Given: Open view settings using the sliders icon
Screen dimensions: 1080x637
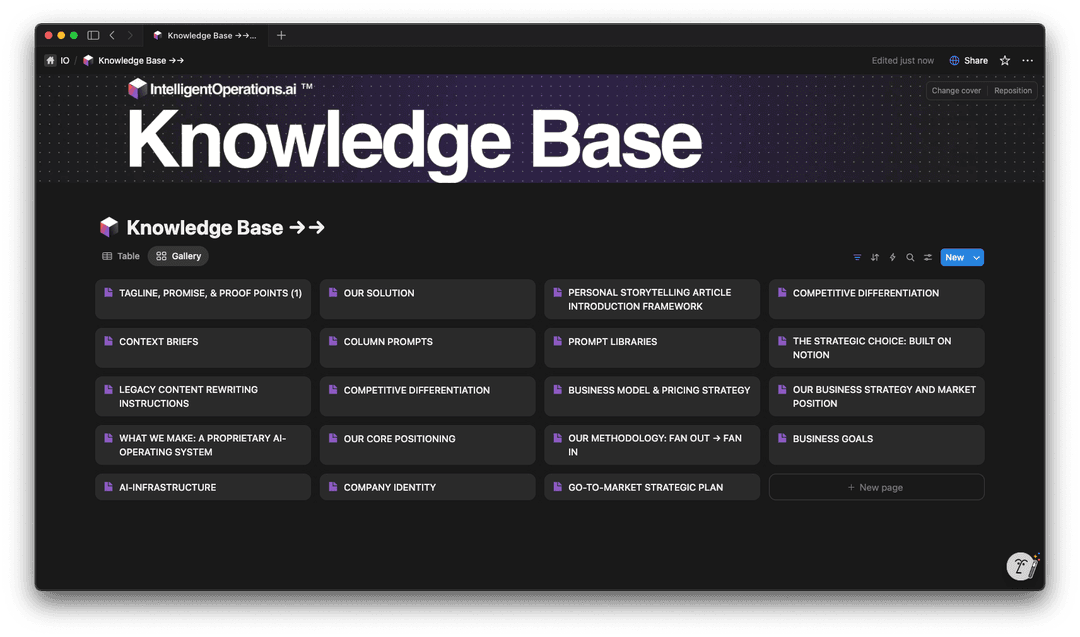Looking at the screenshot, I should [x=928, y=257].
